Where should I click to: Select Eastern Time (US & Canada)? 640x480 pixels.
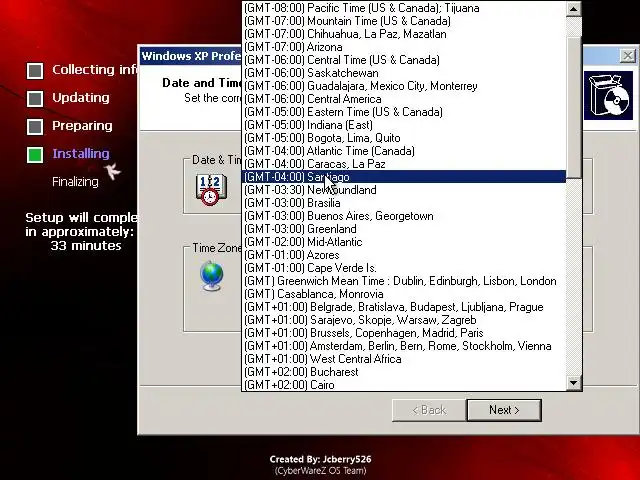coord(404,112)
